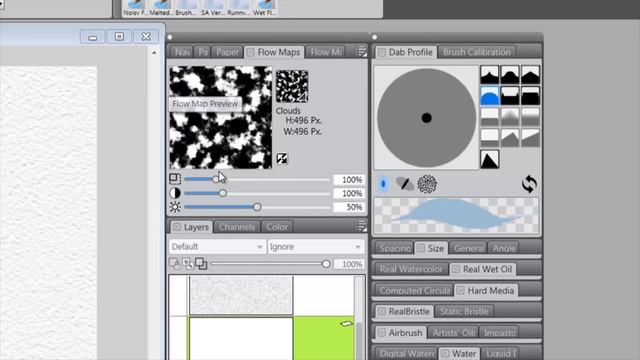Screen dimensions: 640x360
Task: Click the invert flow map icon
Action: tap(282, 159)
